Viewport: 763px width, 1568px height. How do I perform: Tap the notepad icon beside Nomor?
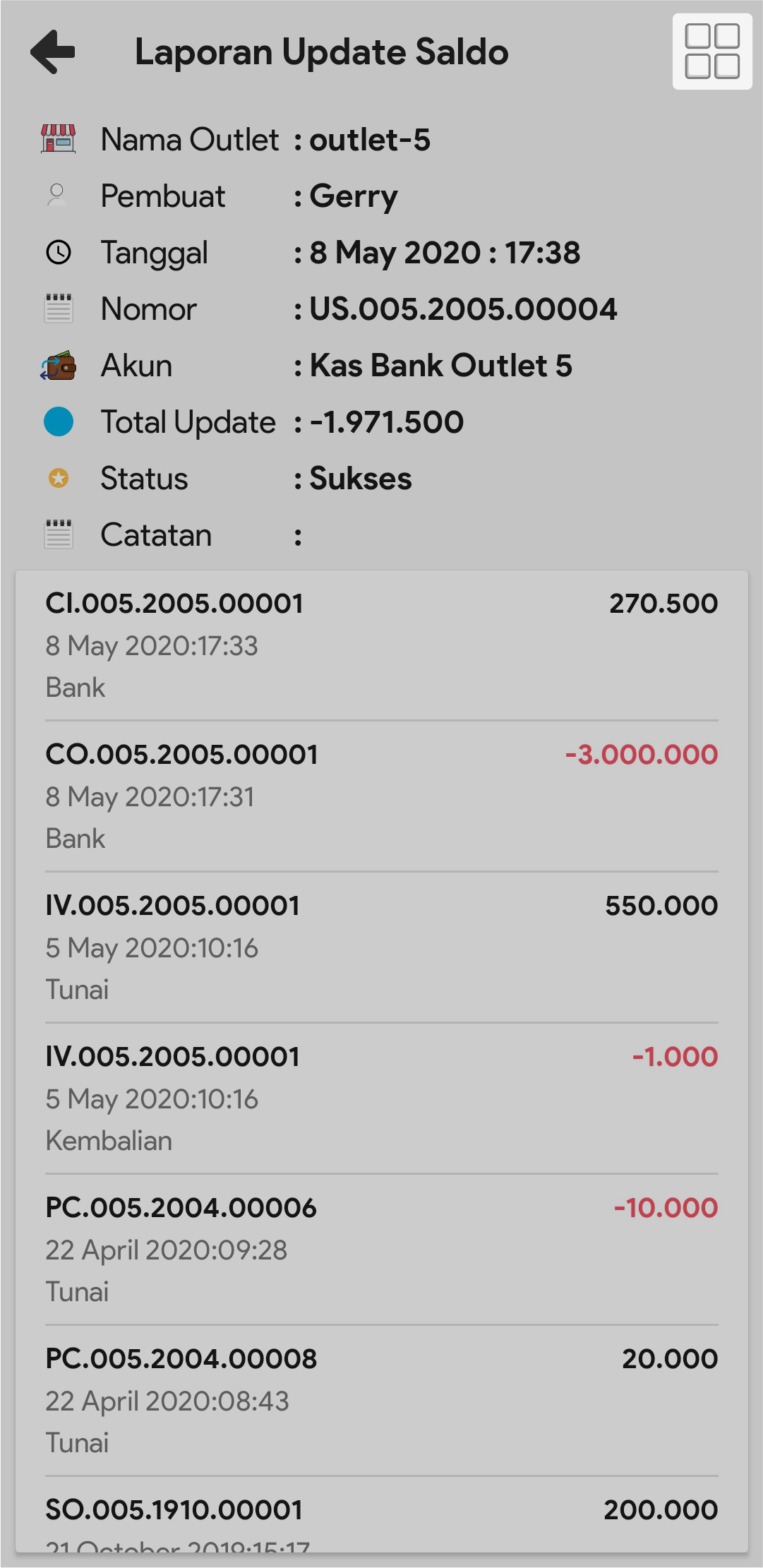coord(59,309)
